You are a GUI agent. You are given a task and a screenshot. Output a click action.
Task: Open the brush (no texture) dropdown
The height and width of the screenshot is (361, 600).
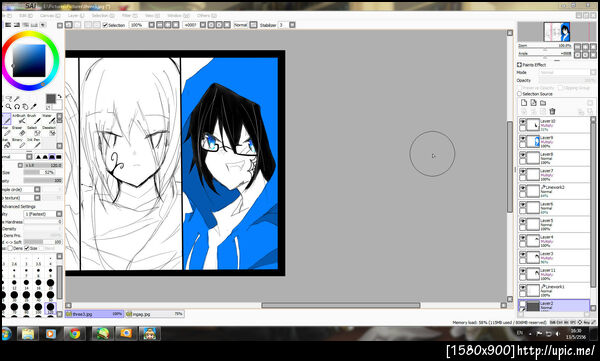point(37,198)
